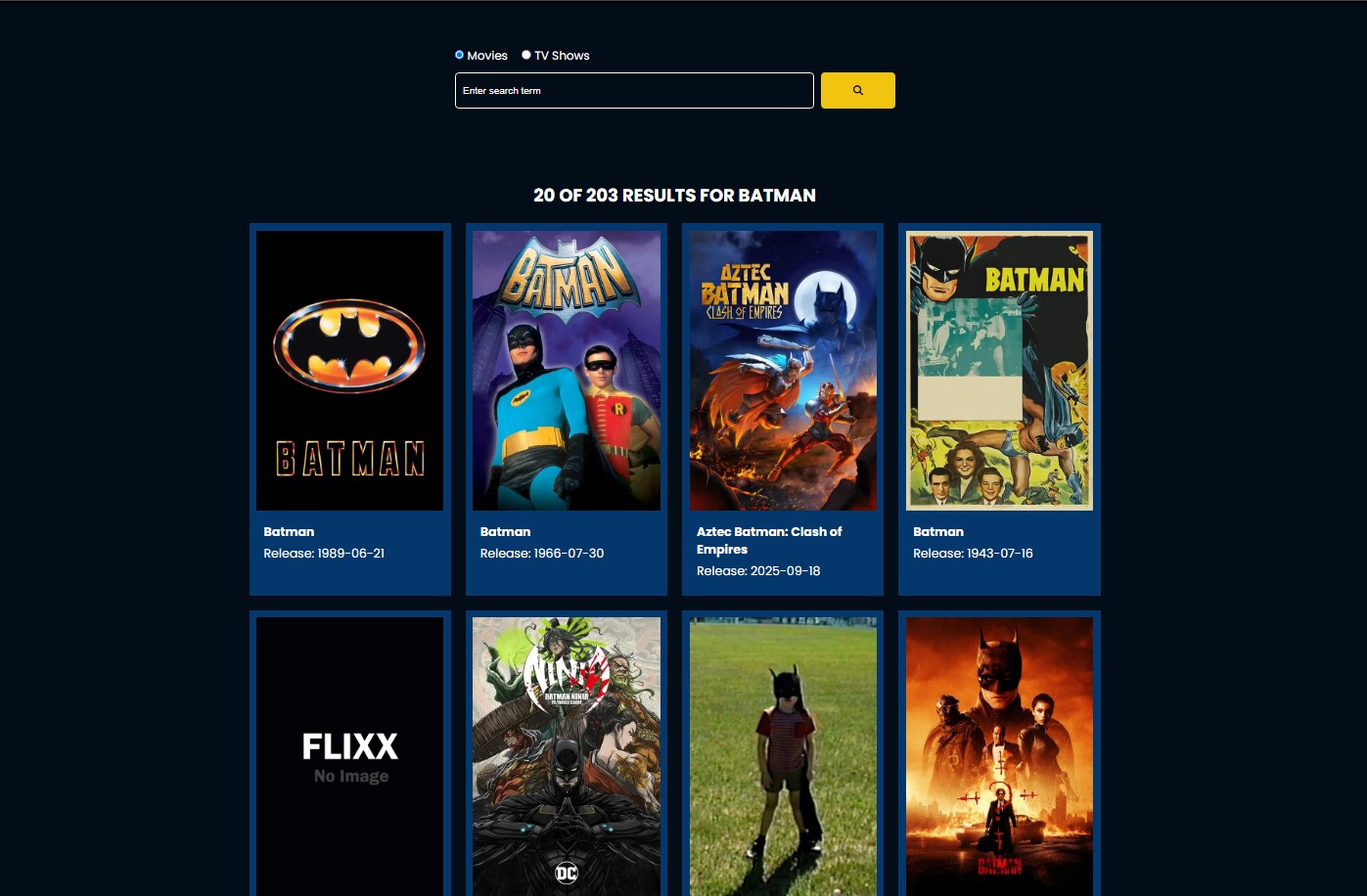Open the 1943 Batman vintage poster
Viewport: 1367px width, 896px height.
coord(999,370)
